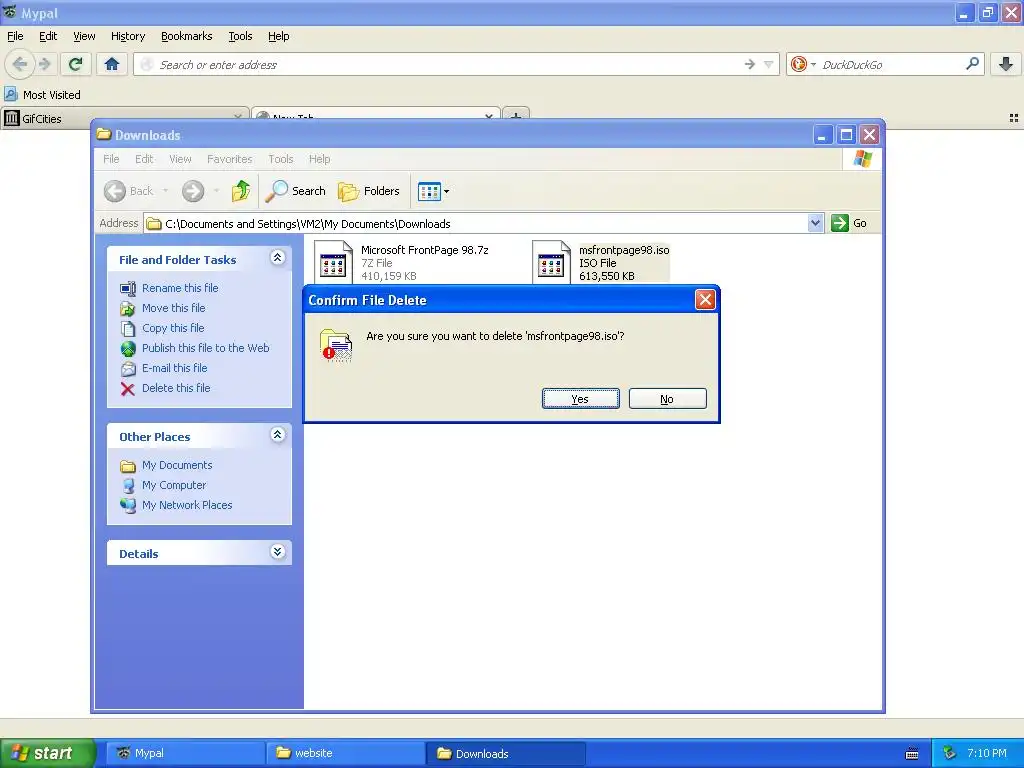The image size is (1024, 768).
Task: Open the Explorer Views dropdown button
Action: click(434, 191)
